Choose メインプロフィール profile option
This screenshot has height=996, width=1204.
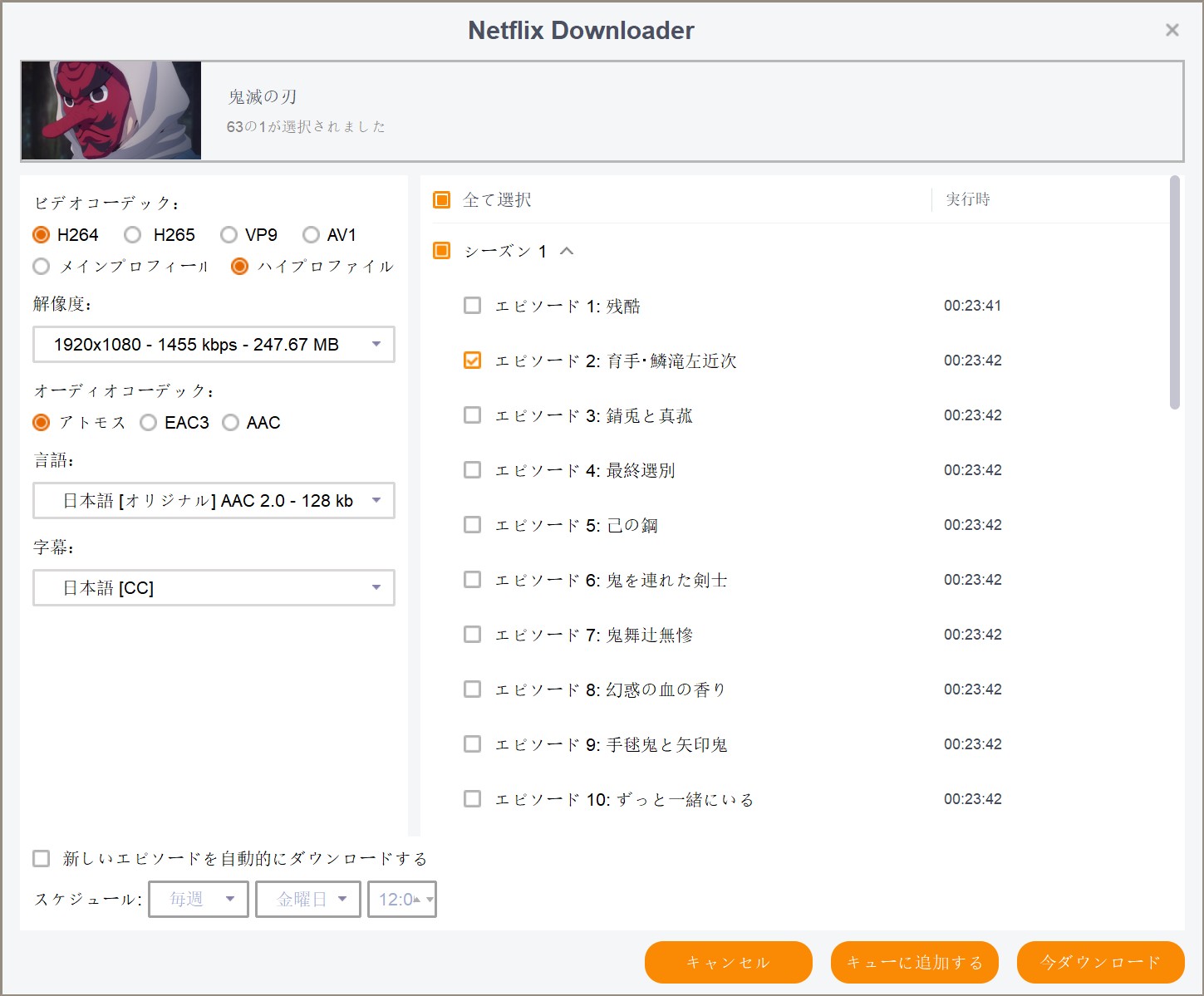pos(42,267)
